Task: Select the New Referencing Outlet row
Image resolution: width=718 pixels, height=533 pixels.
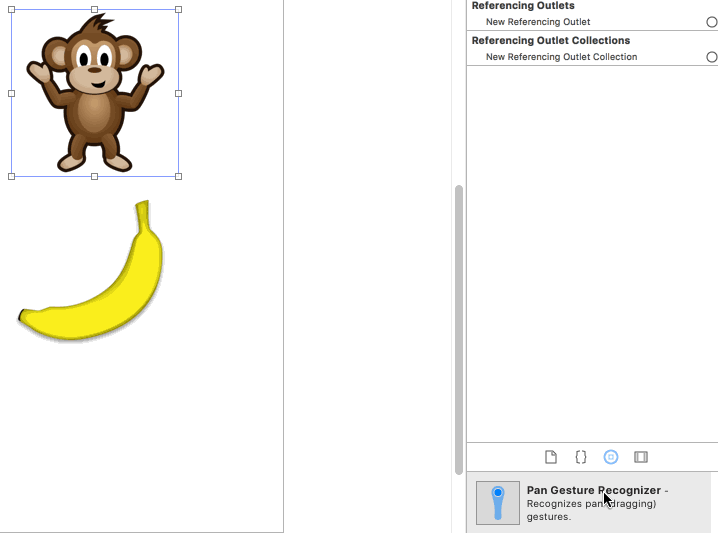Action: pos(538,22)
